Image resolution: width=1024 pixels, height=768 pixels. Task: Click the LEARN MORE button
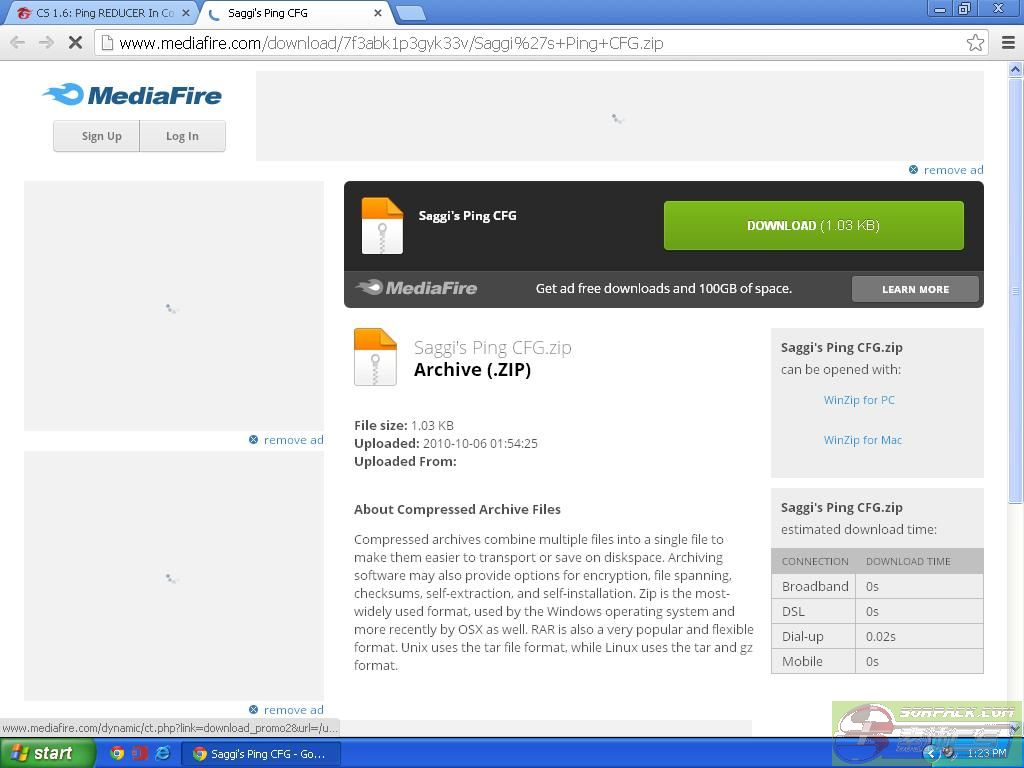click(x=915, y=289)
